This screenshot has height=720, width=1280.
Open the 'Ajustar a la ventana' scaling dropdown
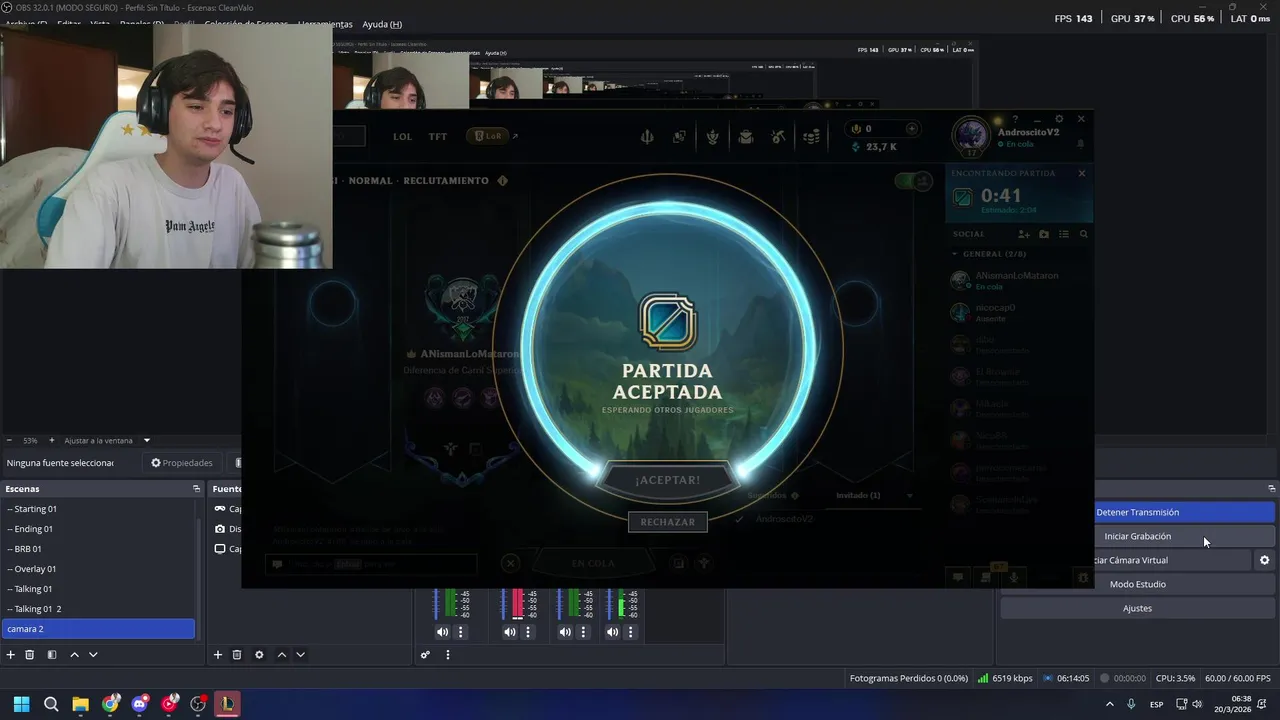[x=107, y=440]
